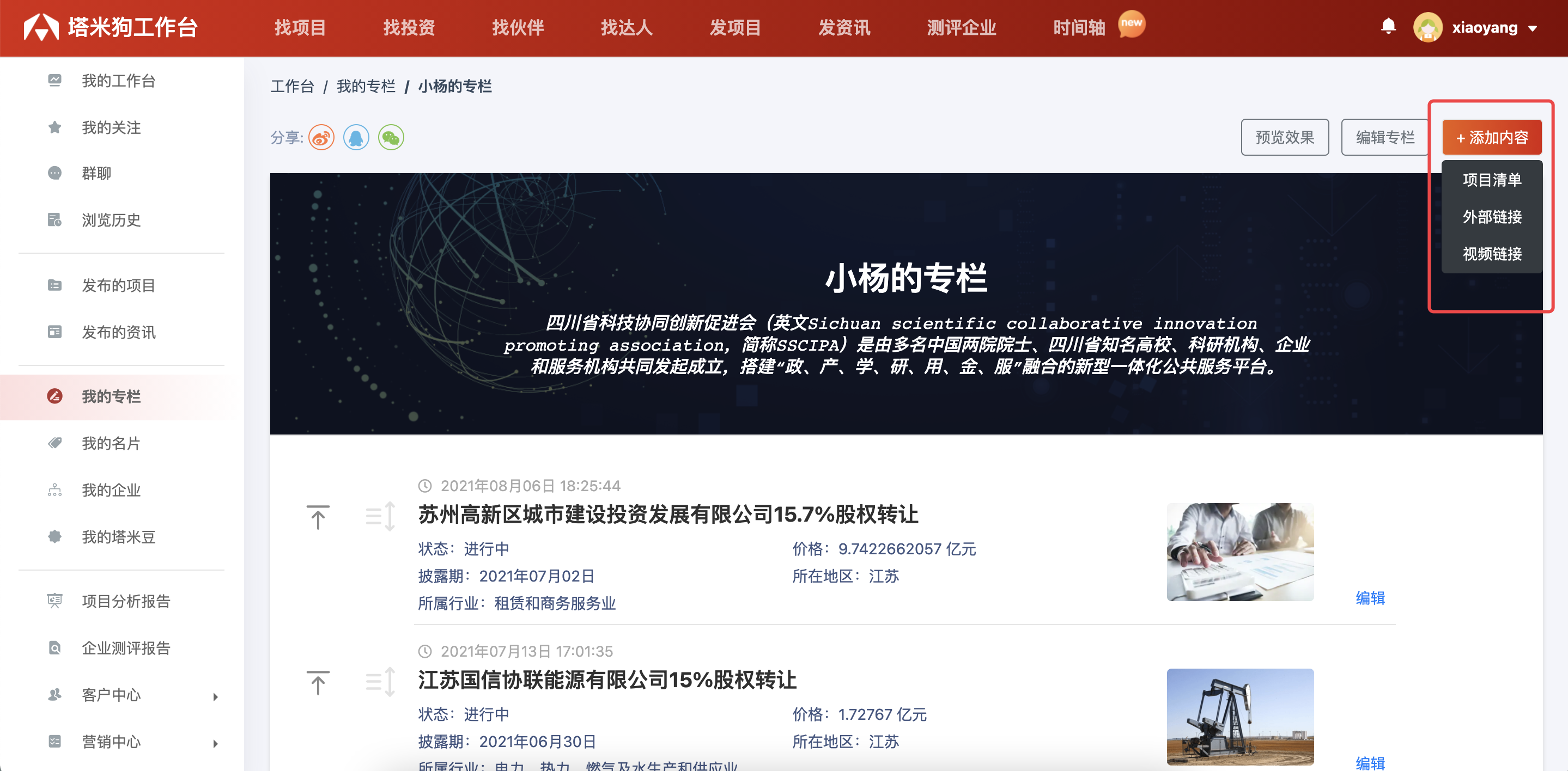Click the 企业测评报告 sidebar icon

click(55, 648)
